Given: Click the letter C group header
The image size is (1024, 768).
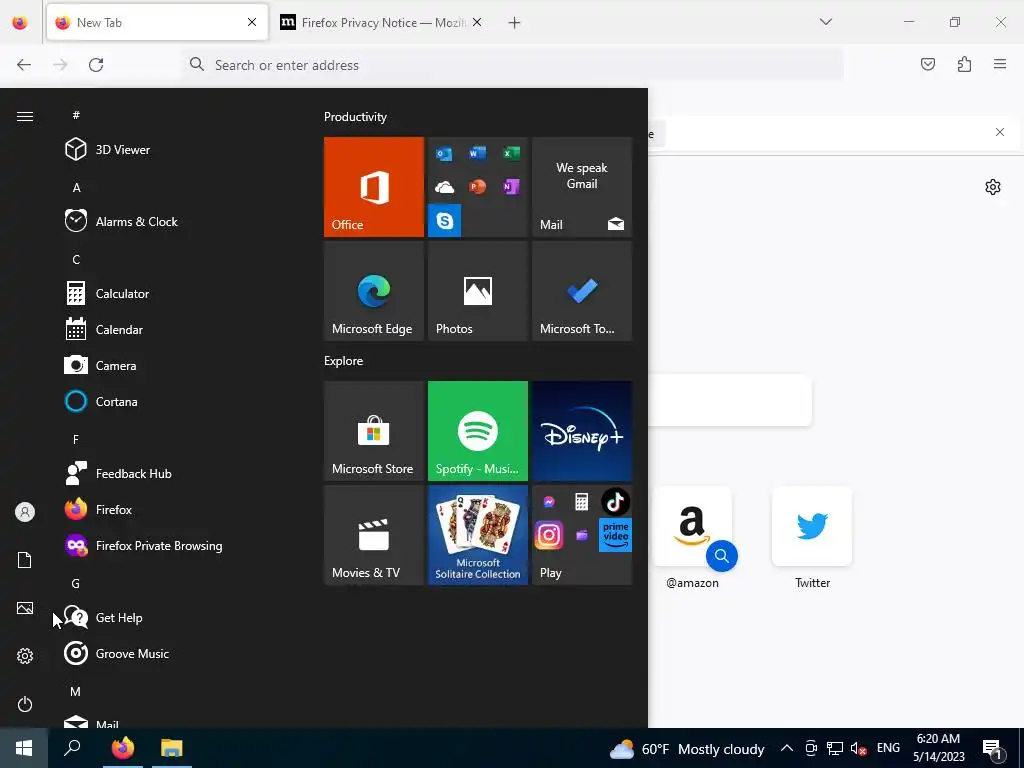Looking at the screenshot, I should (x=76, y=259).
